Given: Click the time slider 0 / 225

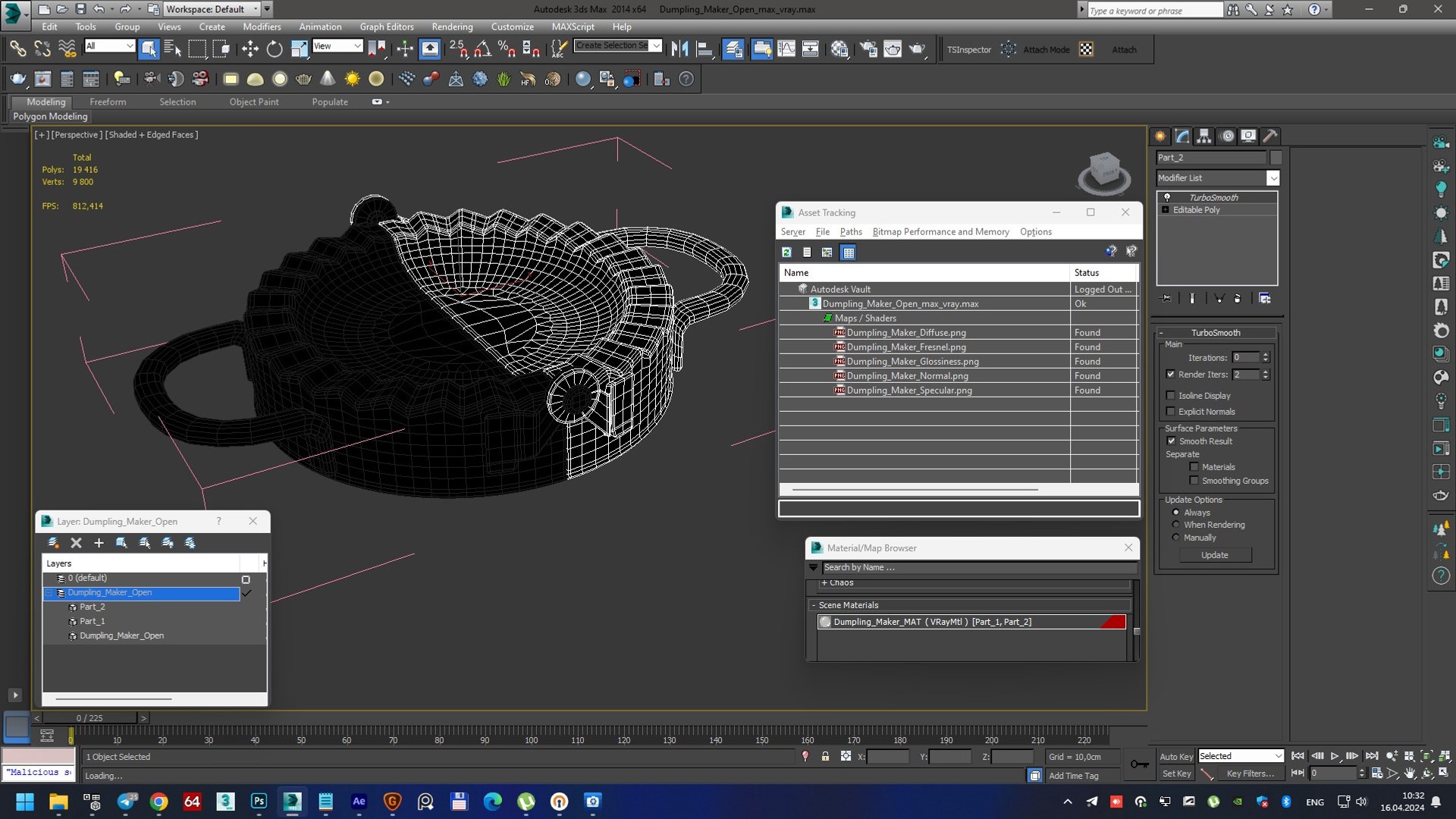Looking at the screenshot, I should 89,718.
